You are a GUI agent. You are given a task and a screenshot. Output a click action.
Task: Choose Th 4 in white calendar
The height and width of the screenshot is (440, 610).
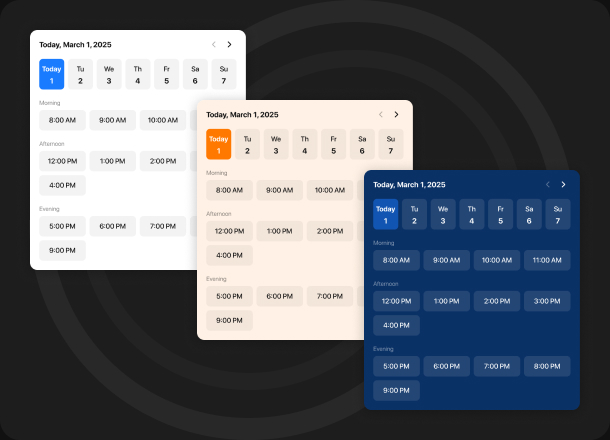pos(138,74)
